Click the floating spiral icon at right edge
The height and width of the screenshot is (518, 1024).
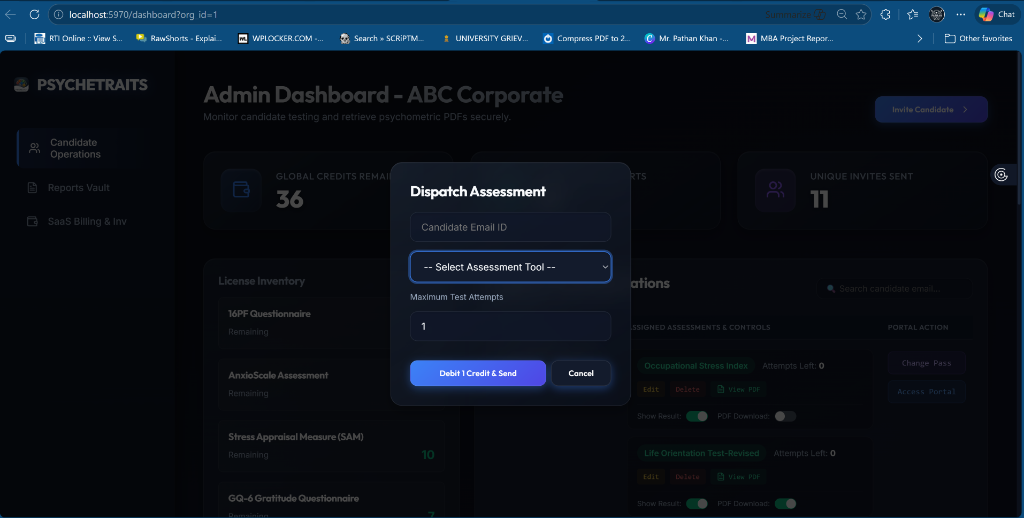(x=1001, y=175)
